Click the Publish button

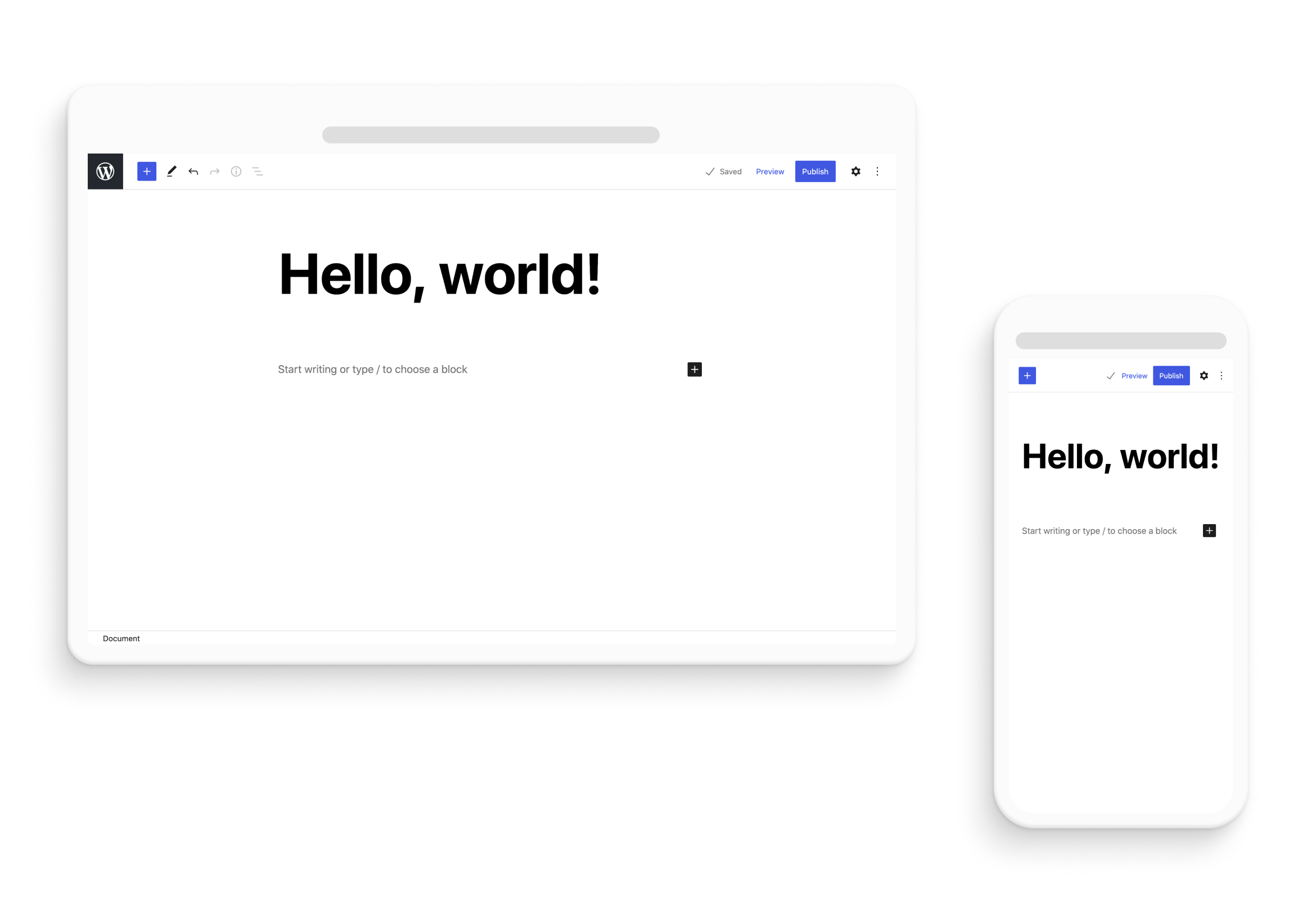coord(814,171)
